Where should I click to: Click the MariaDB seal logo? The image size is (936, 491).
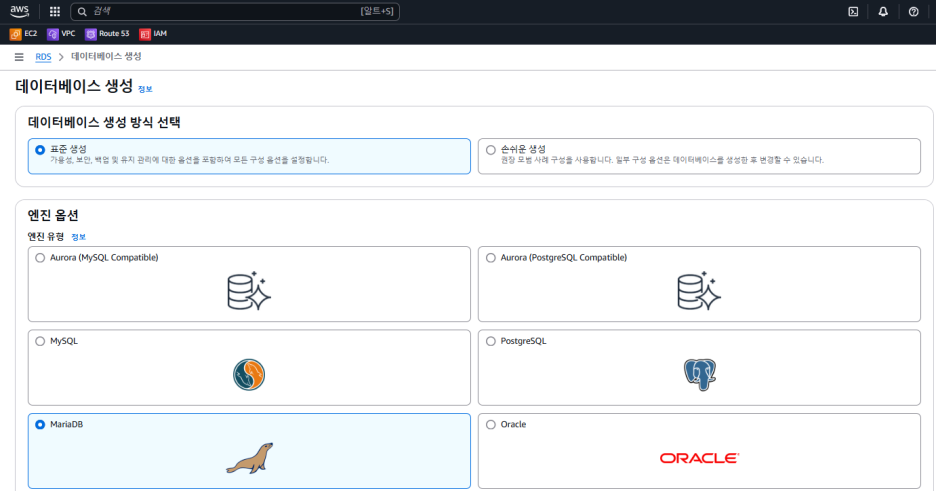point(250,458)
